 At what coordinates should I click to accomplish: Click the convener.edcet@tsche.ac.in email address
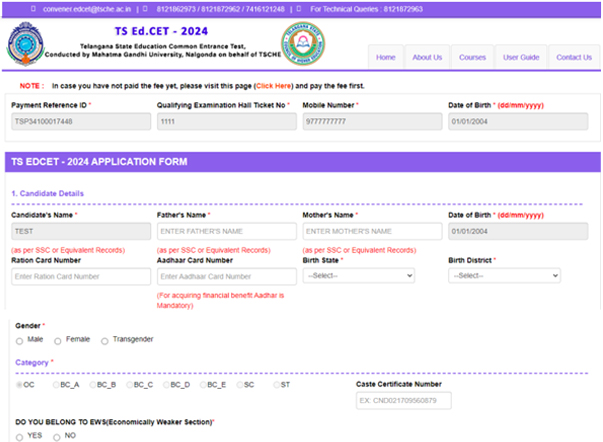(87, 9)
